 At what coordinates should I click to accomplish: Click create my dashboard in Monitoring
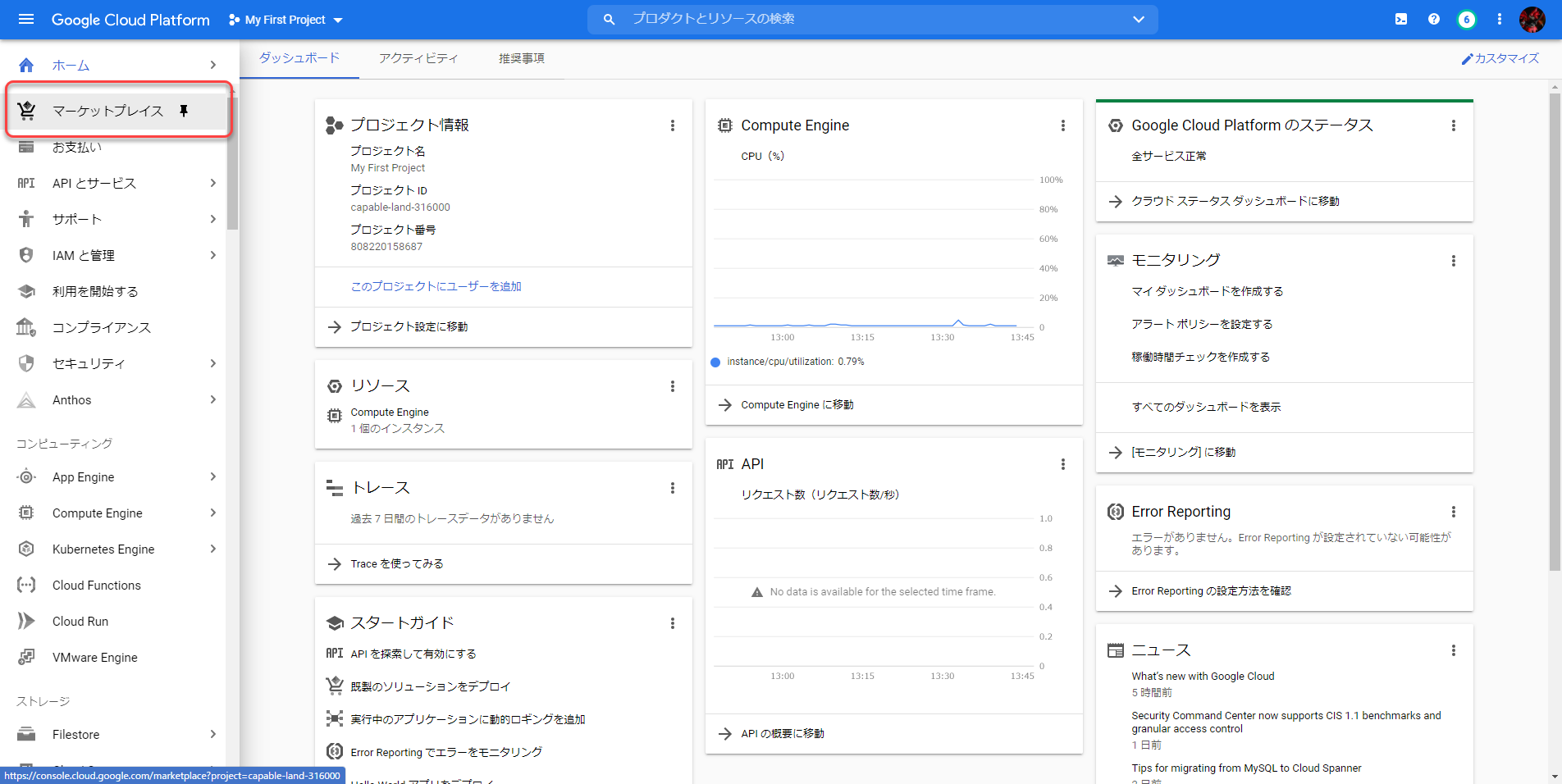click(x=1208, y=291)
